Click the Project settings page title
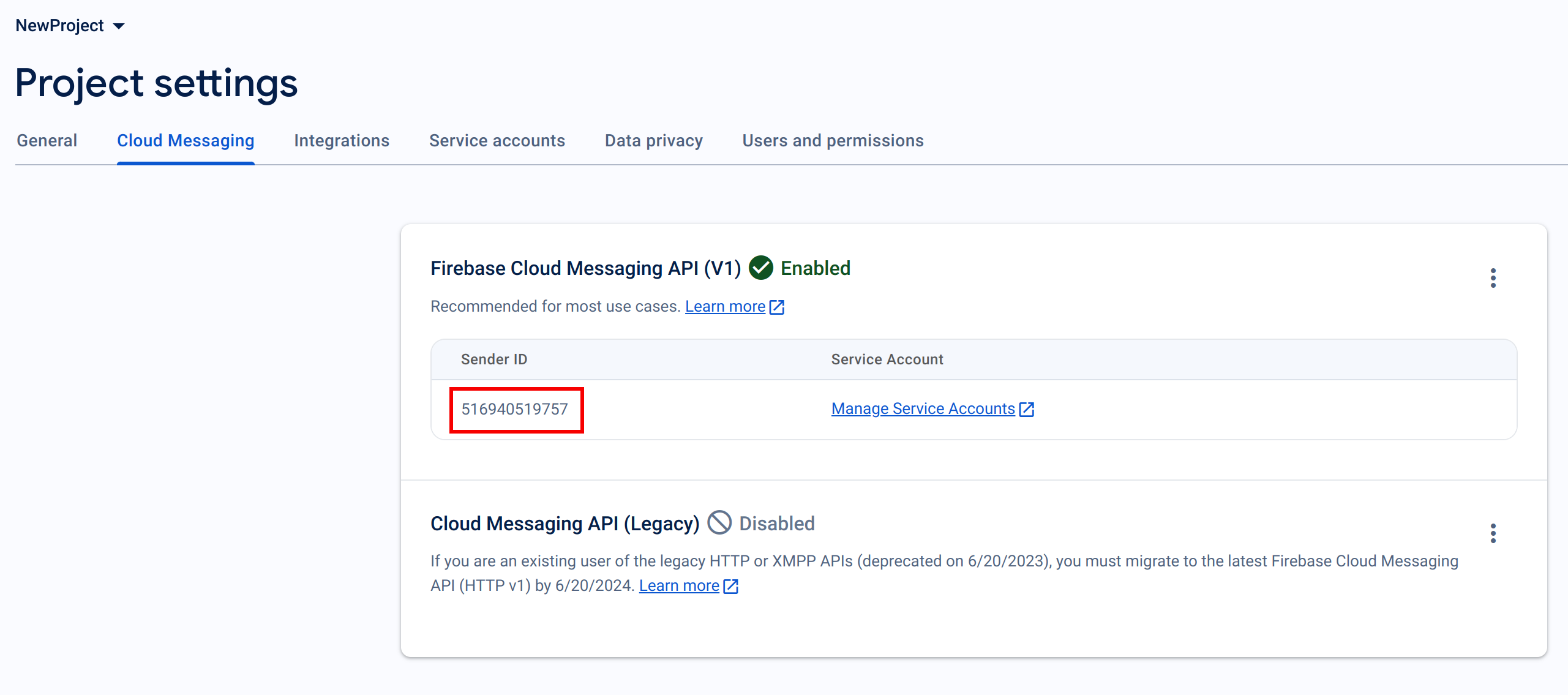1568x695 pixels. [157, 83]
